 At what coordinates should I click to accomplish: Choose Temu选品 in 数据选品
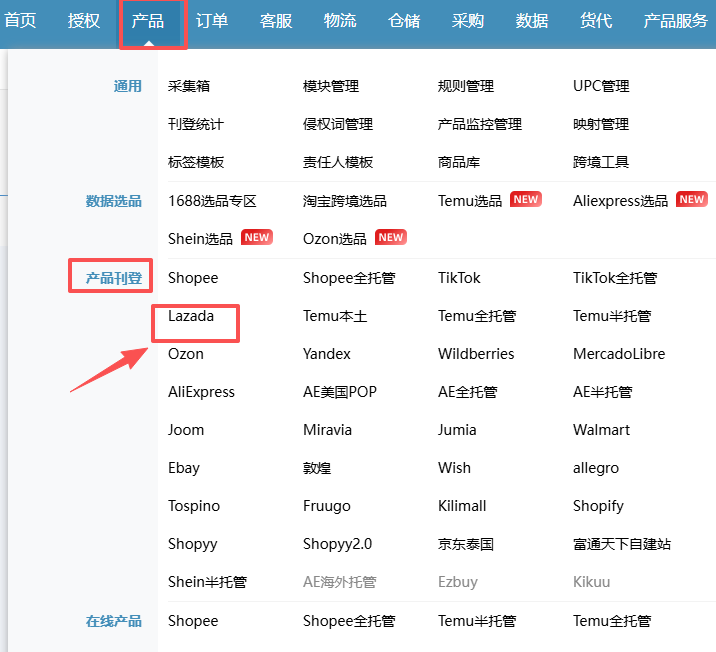[470, 201]
